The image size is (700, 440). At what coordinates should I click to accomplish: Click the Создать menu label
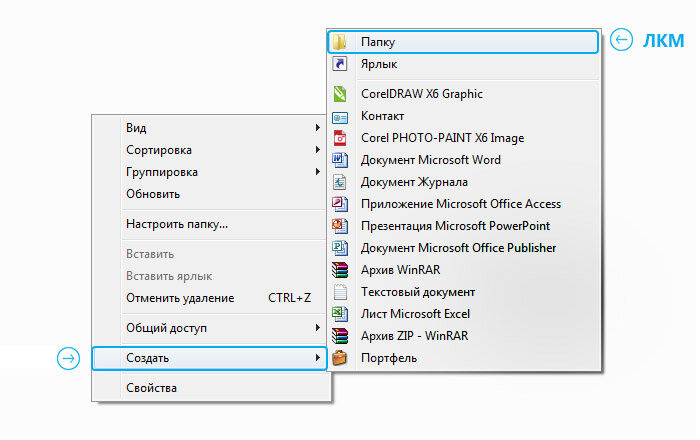click(147, 358)
